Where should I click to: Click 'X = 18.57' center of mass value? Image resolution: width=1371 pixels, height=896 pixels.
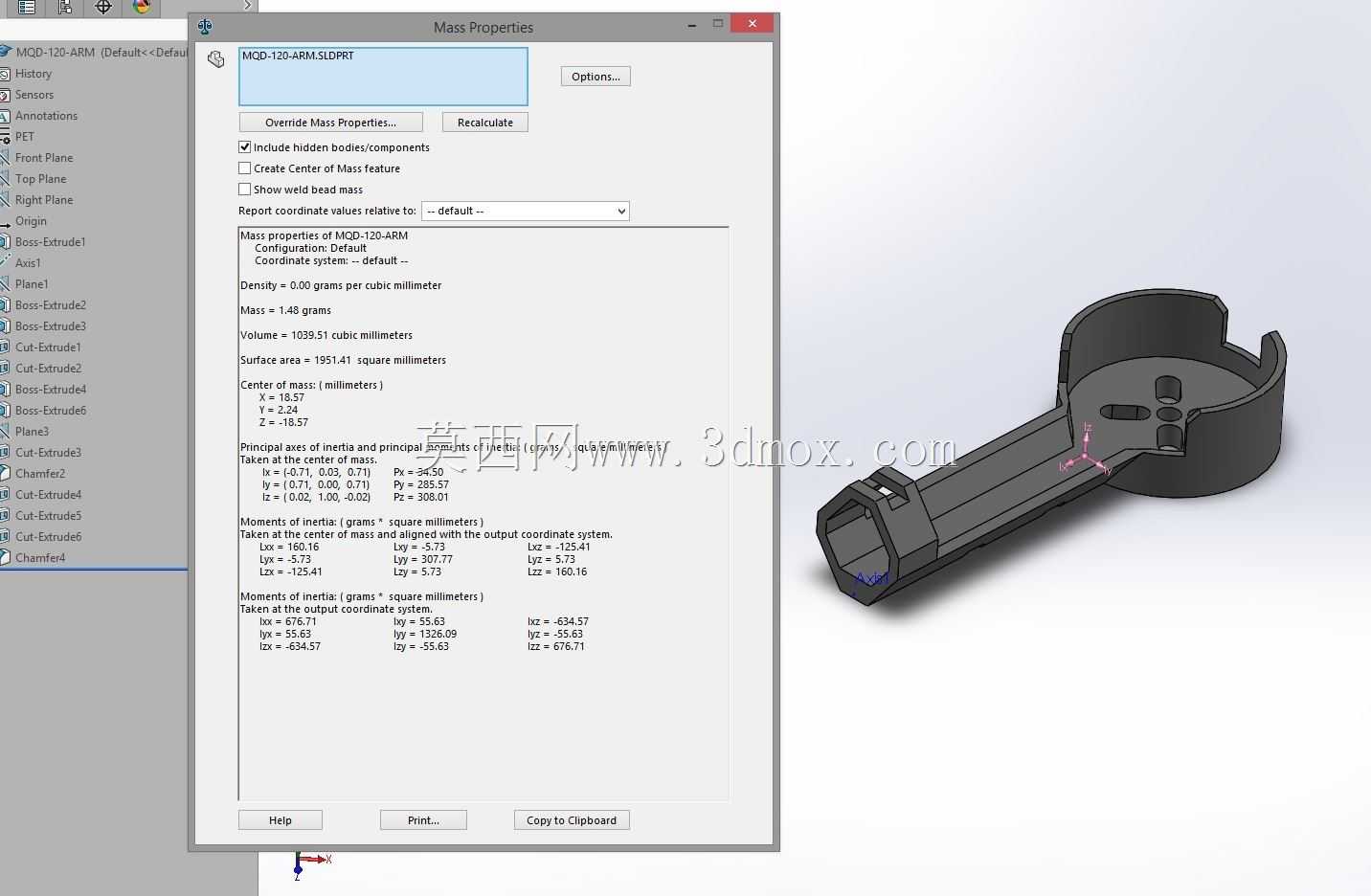[x=281, y=397]
